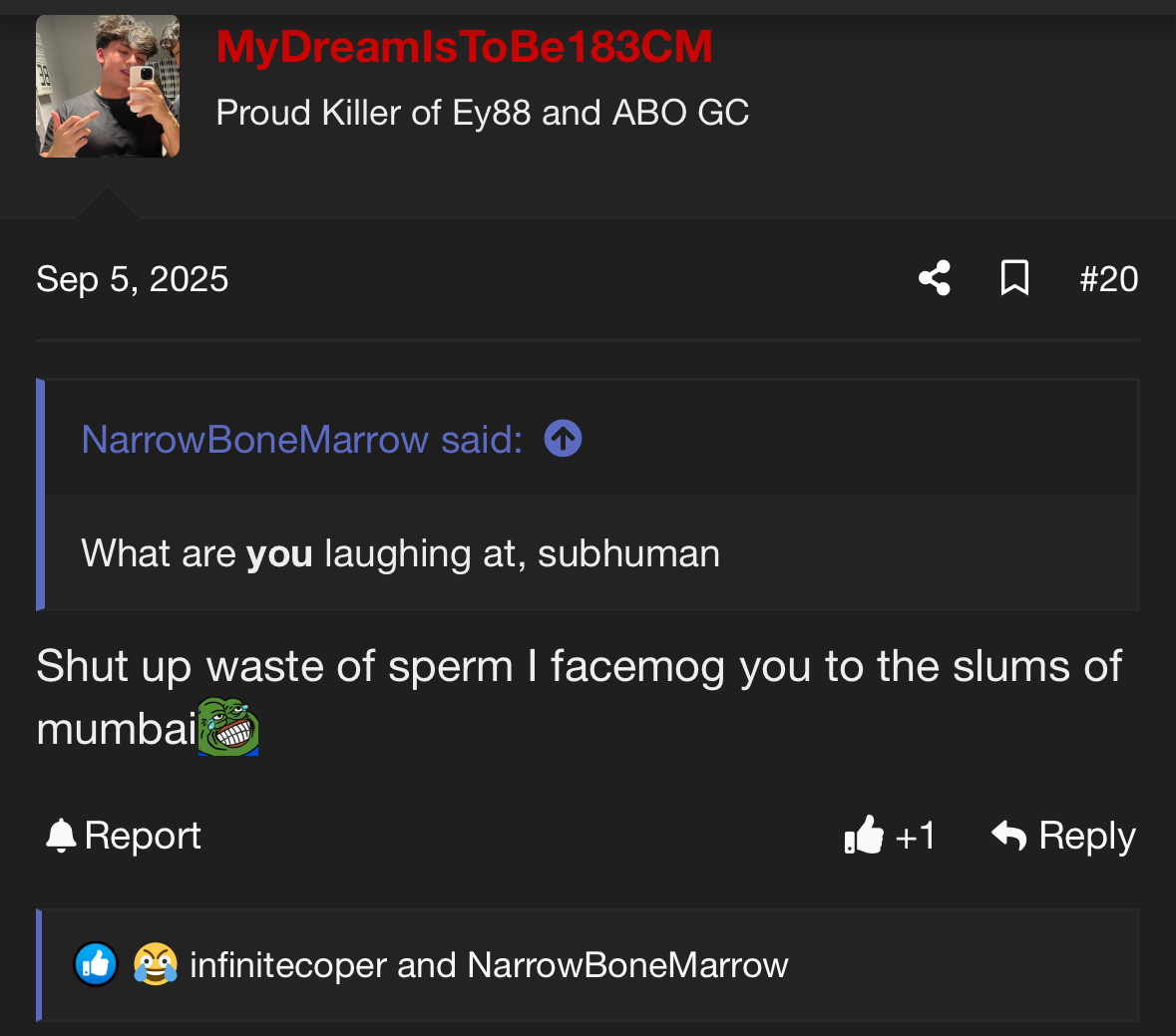Open the MyDreamIsToBe183CM username profile link
Screen dimensions: 1176x1036
tap(464, 47)
